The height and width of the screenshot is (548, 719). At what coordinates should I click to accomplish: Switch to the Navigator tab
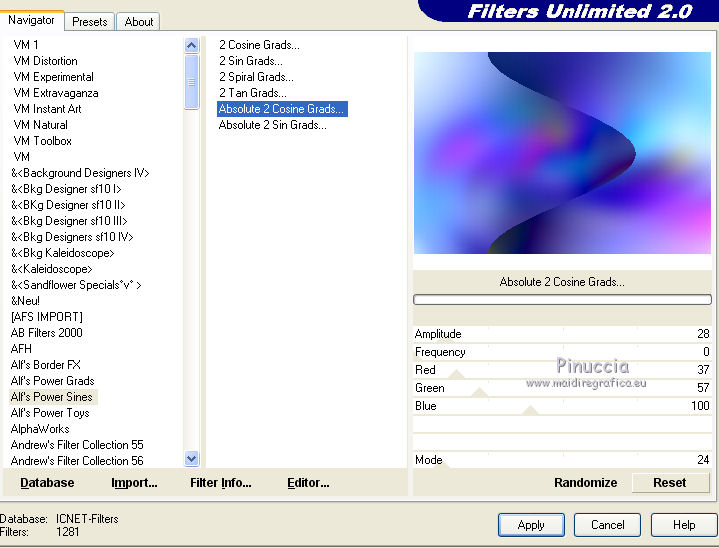[31, 21]
